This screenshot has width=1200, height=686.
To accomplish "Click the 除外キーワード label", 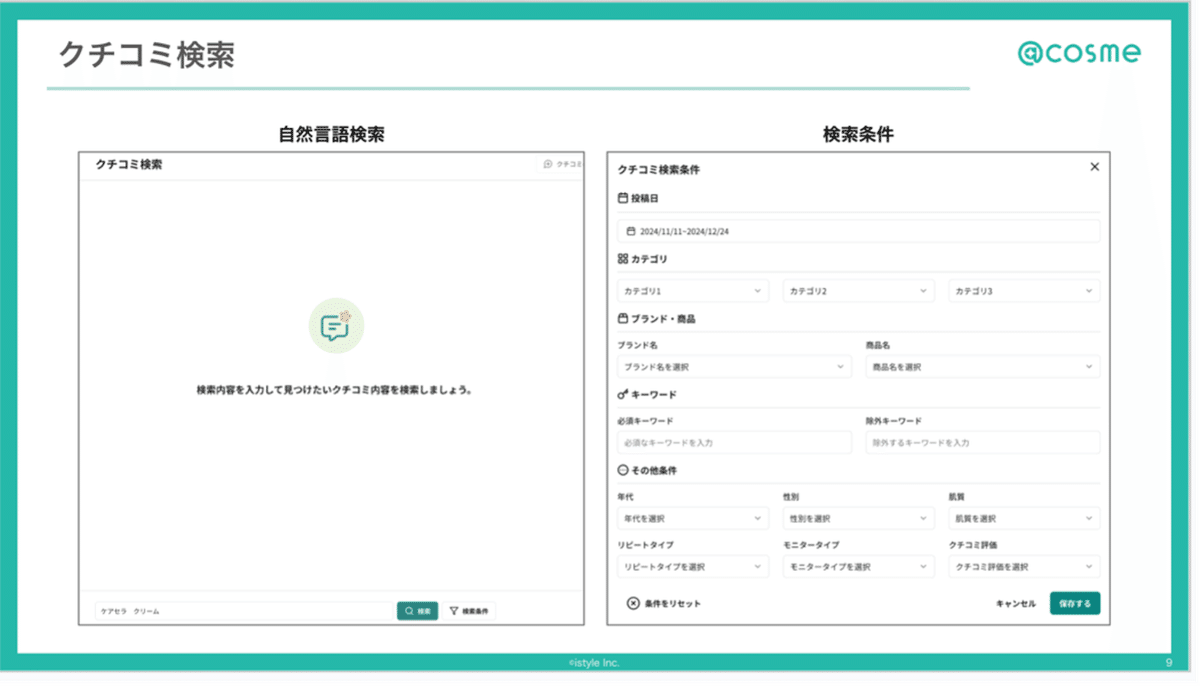I will click(x=894, y=421).
